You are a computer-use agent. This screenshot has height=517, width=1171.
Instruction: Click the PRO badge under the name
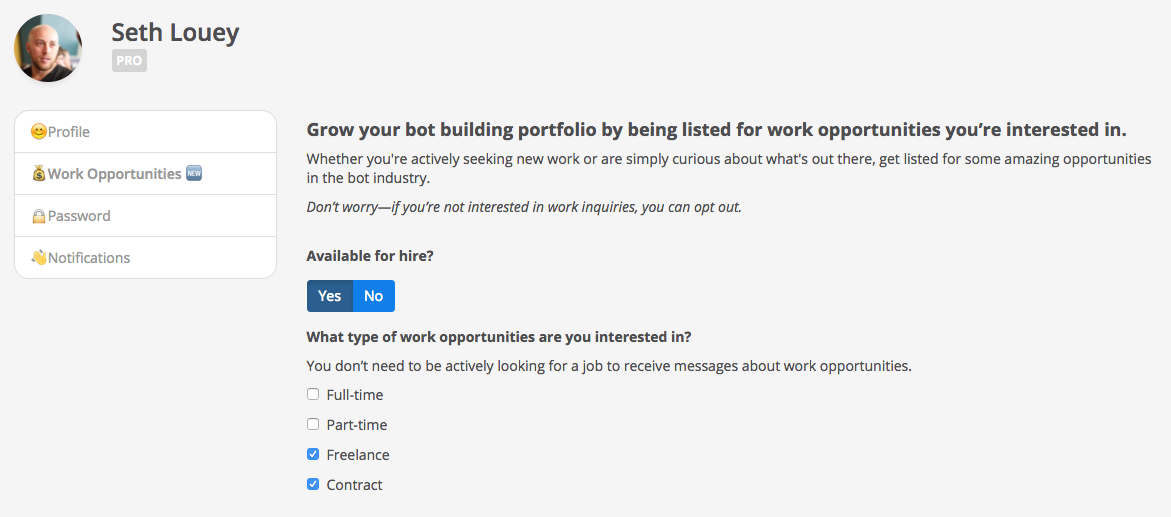(x=129, y=61)
